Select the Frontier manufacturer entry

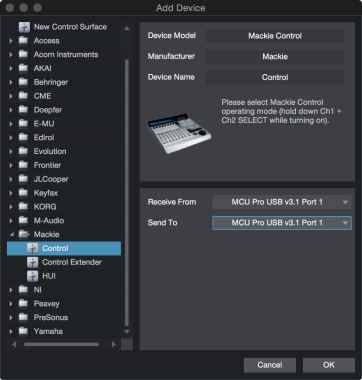pyautogui.click(x=47, y=165)
